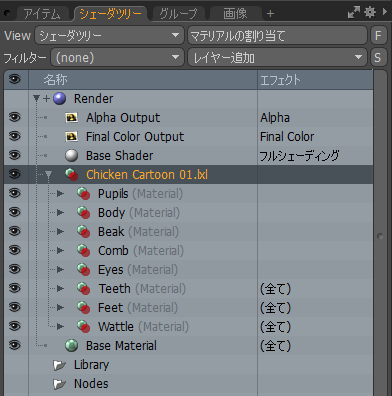Click the Teeth material icon

83,288
